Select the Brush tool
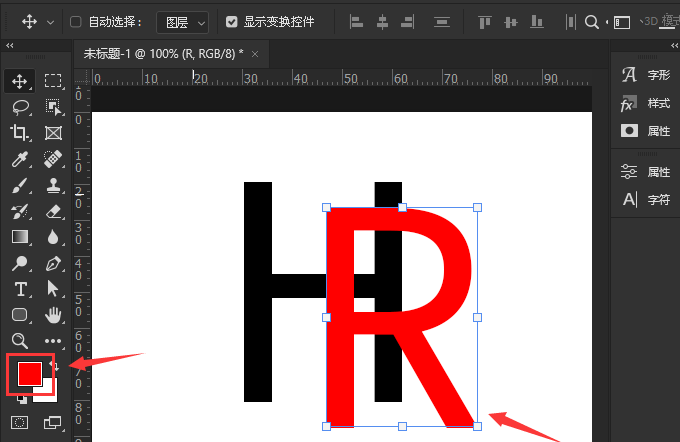 tap(20, 185)
